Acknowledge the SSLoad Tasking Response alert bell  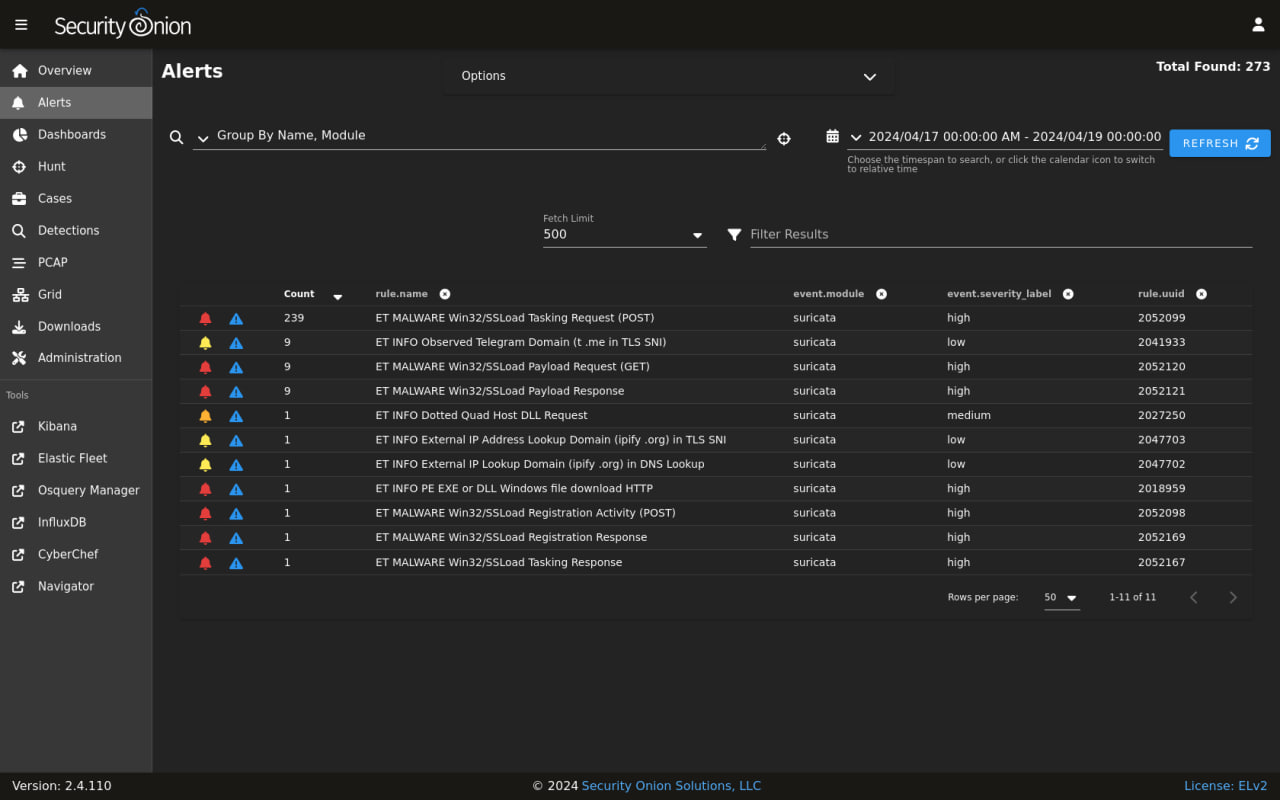tap(206, 563)
